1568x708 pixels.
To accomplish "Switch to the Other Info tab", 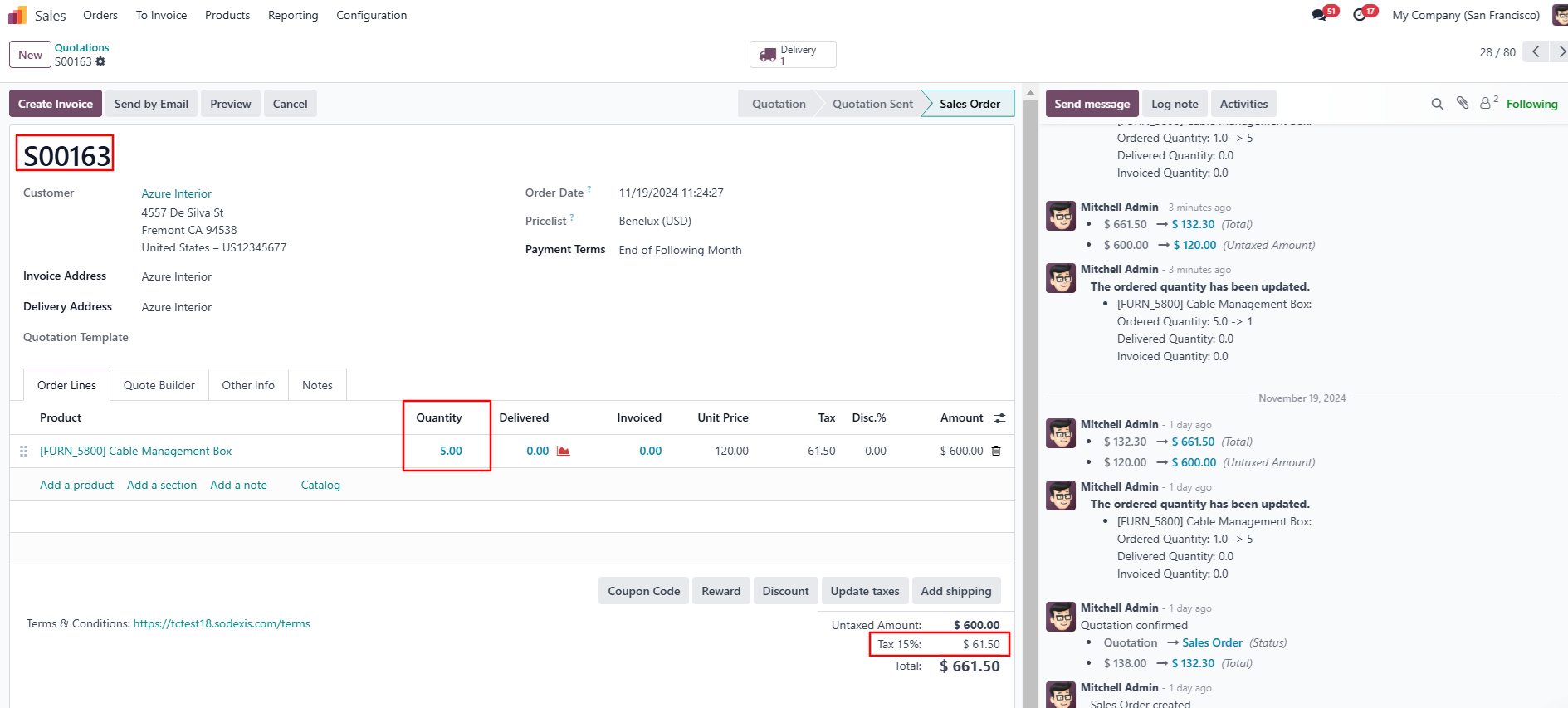I will coord(248,385).
